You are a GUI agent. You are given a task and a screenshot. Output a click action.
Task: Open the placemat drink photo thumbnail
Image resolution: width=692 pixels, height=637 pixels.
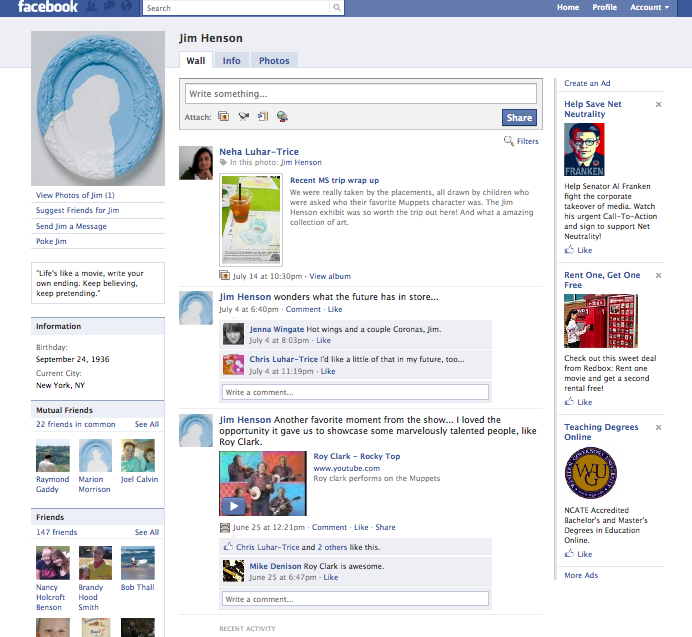point(251,219)
